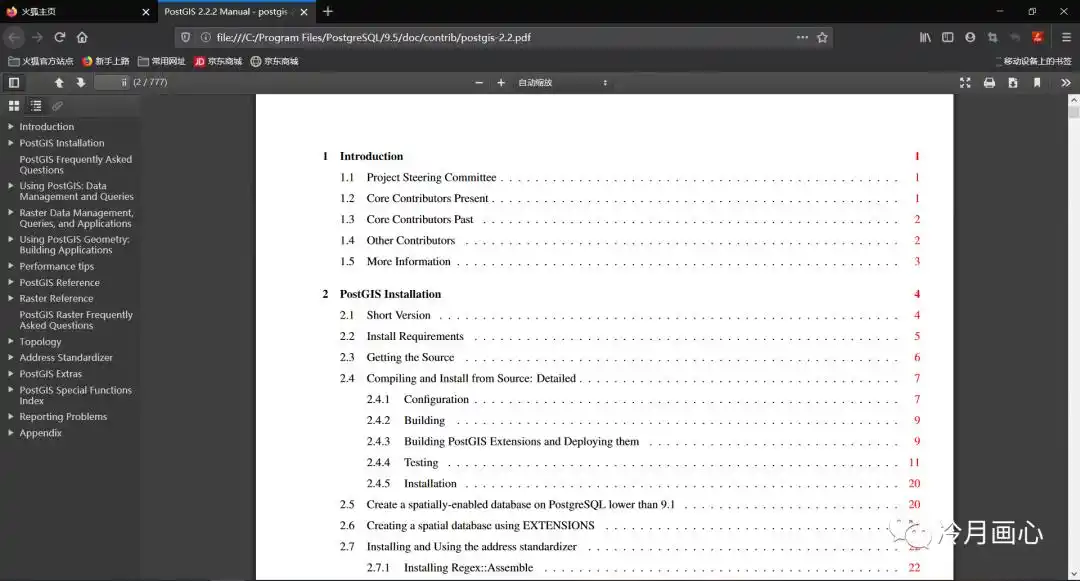Go to next page with the down arrow
The width and height of the screenshot is (1080, 581).
click(x=81, y=83)
